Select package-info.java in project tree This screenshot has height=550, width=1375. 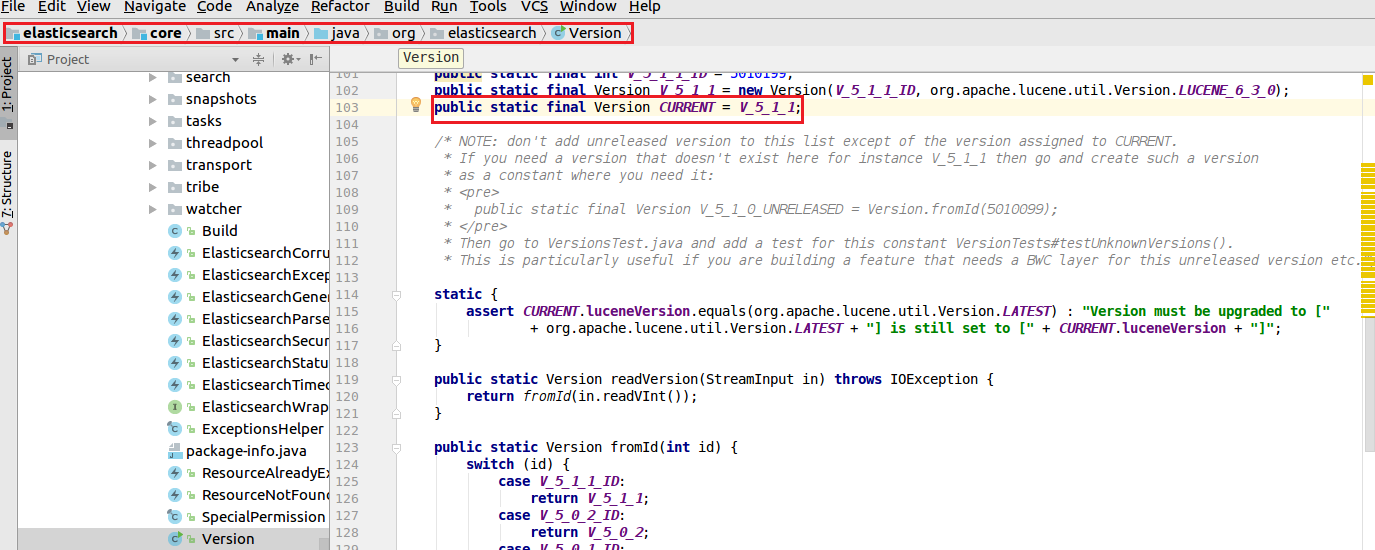246,451
